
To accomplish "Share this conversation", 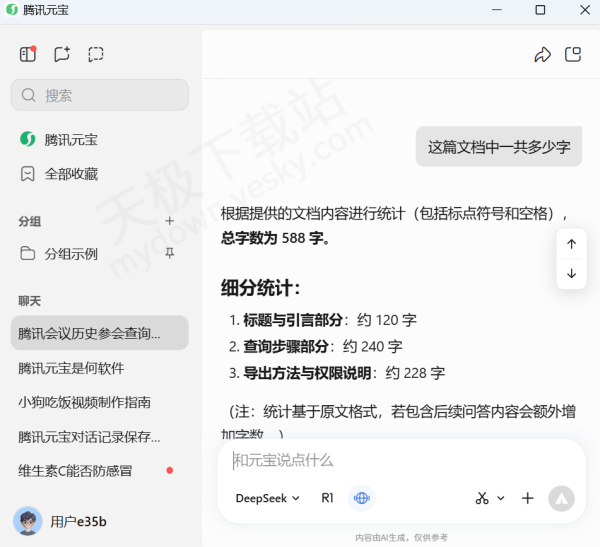I will click(x=542, y=55).
